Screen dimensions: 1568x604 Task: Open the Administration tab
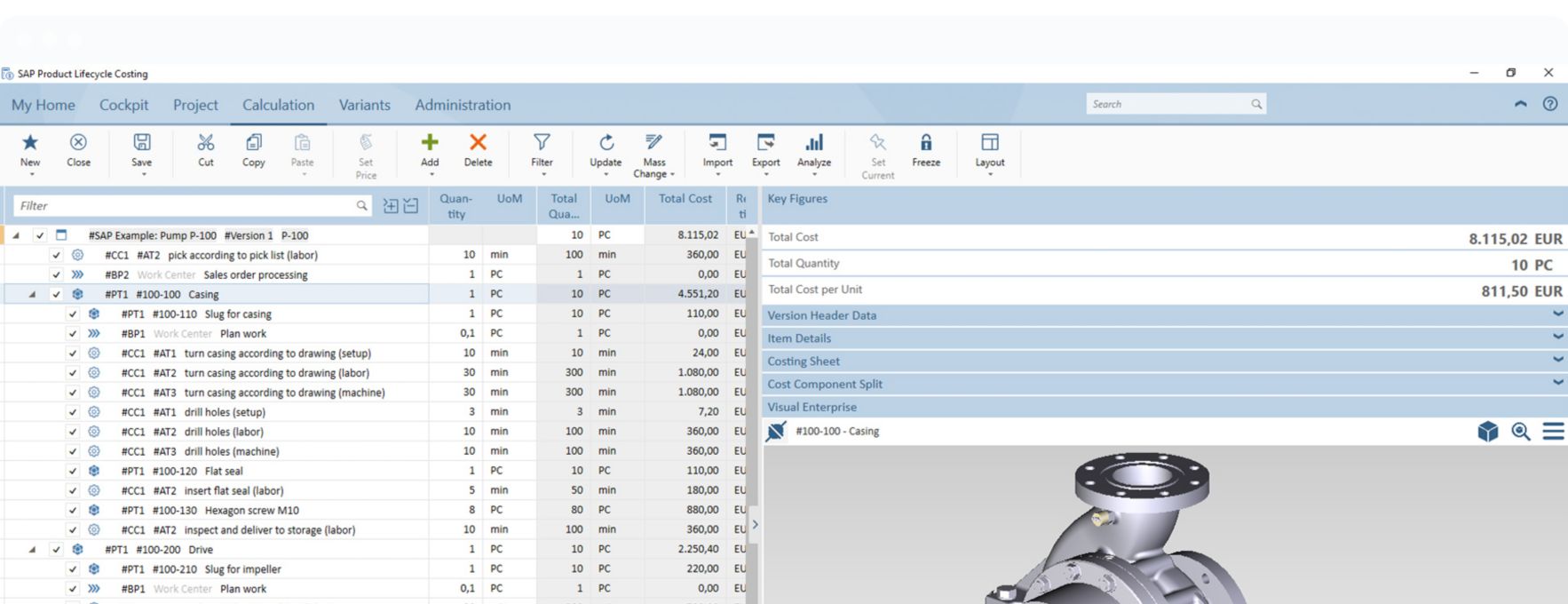click(463, 105)
